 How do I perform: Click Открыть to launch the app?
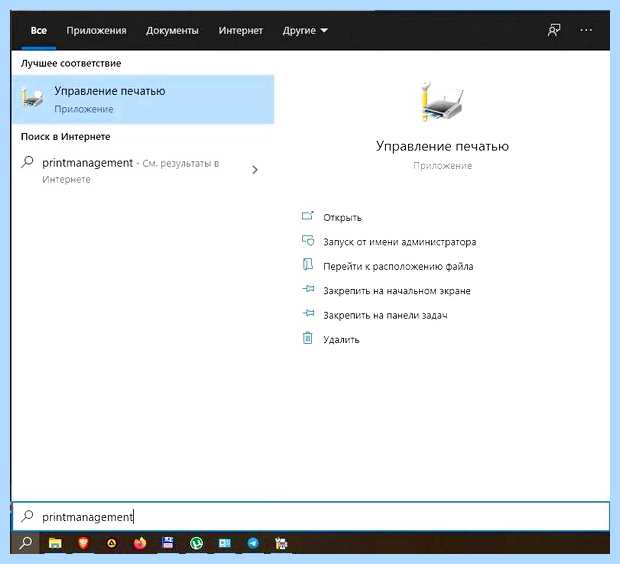point(342,218)
